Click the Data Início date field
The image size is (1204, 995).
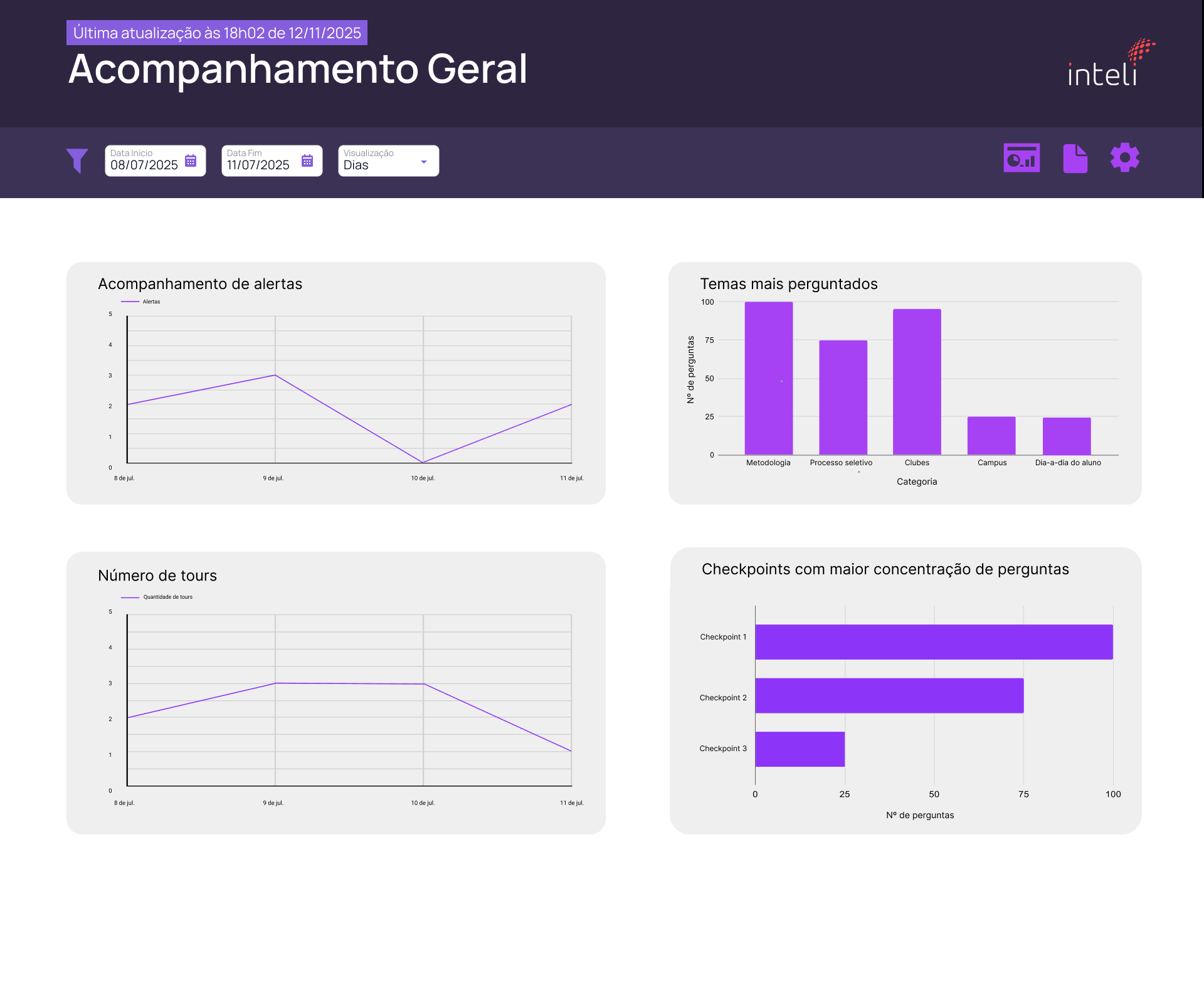click(143, 166)
